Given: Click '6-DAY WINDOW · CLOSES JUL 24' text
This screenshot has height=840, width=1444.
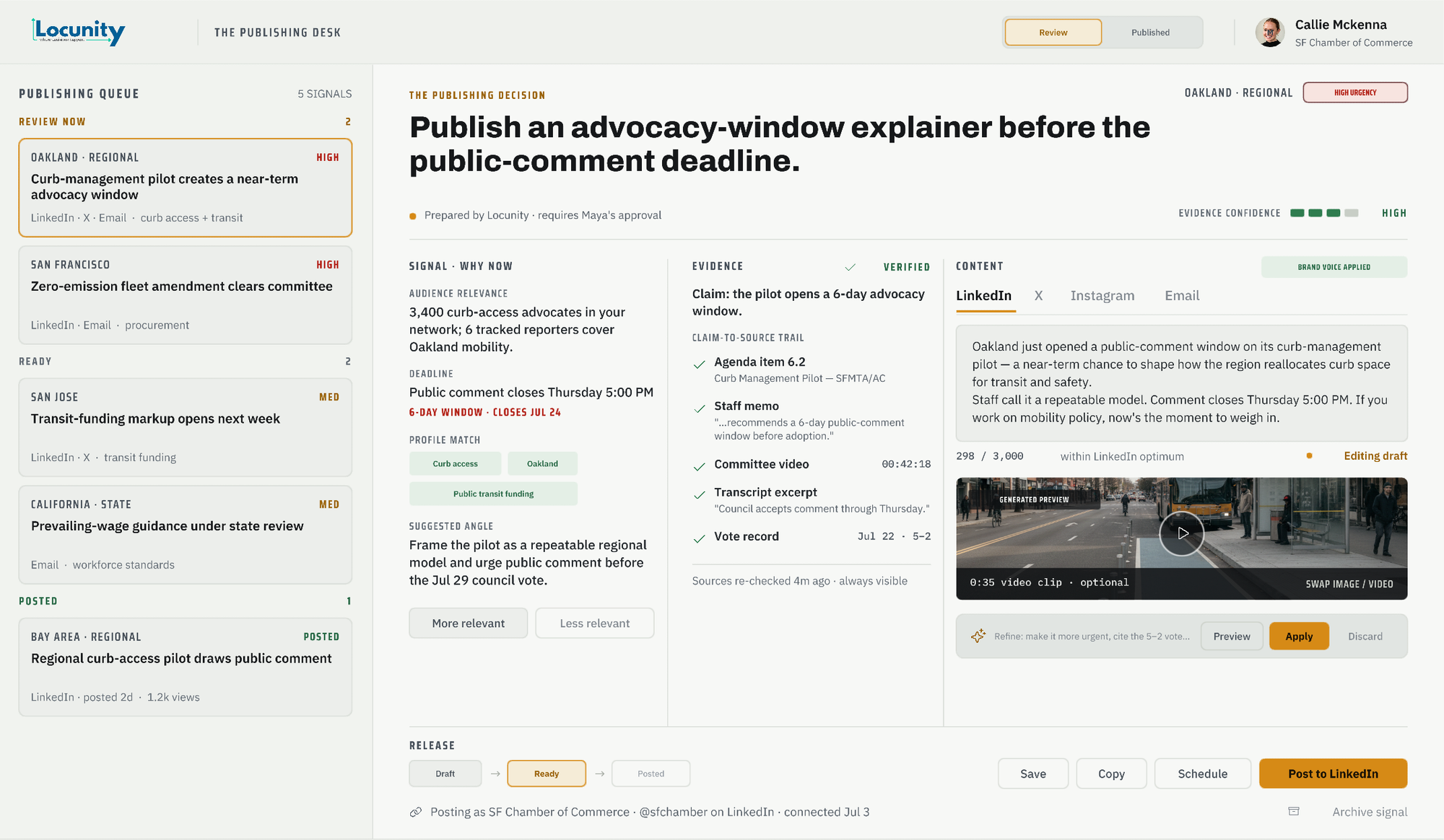Looking at the screenshot, I should [x=485, y=412].
